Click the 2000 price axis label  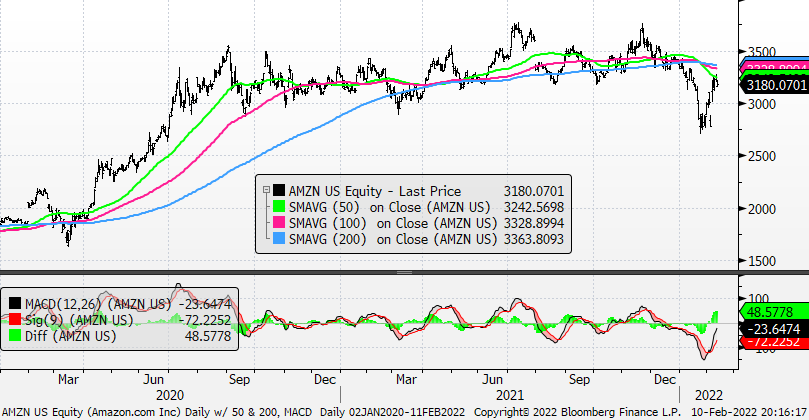762,208
